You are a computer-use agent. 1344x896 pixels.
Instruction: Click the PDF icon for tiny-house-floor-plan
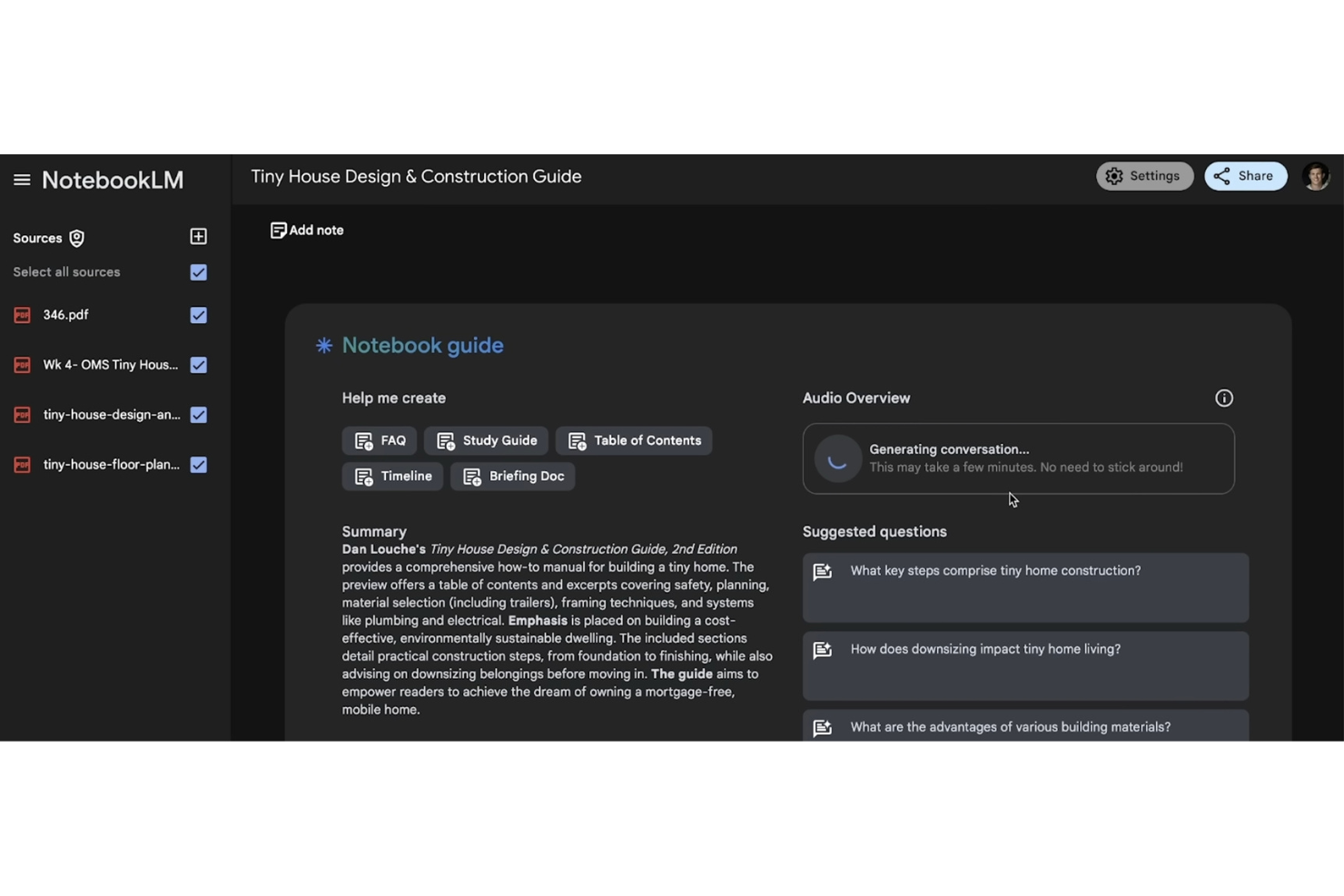(x=23, y=465)
